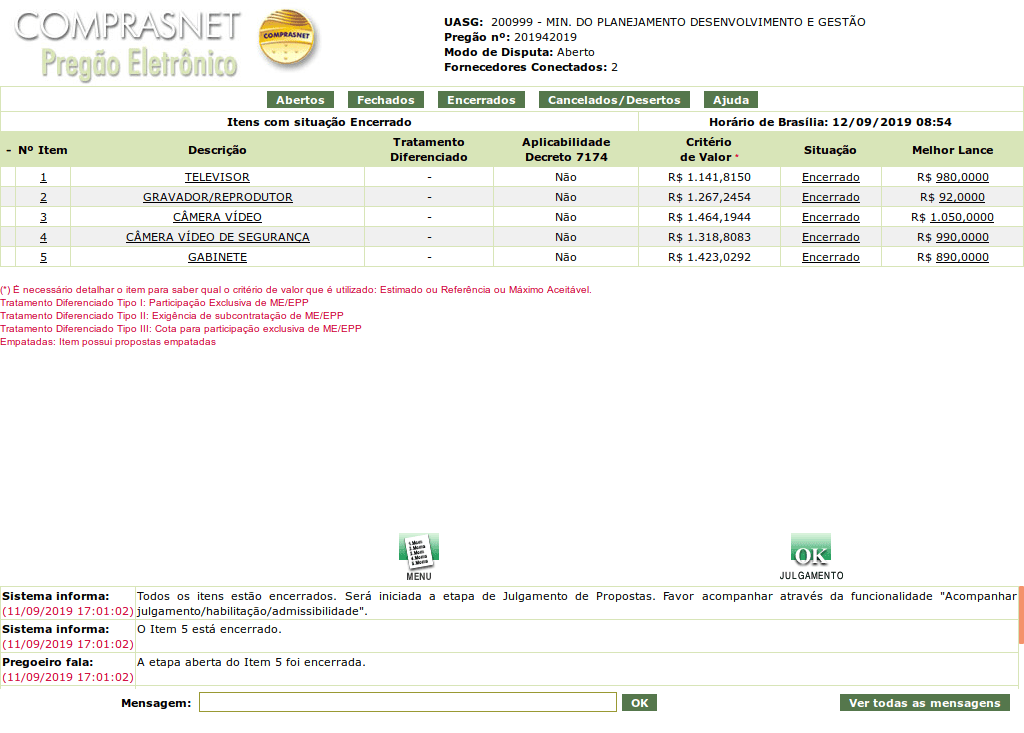This screenshot has height=733, width=1024.
Task: Click message 'A etapa aberta do Item 5 foi encerrada.'
Action: pos(251,662)
